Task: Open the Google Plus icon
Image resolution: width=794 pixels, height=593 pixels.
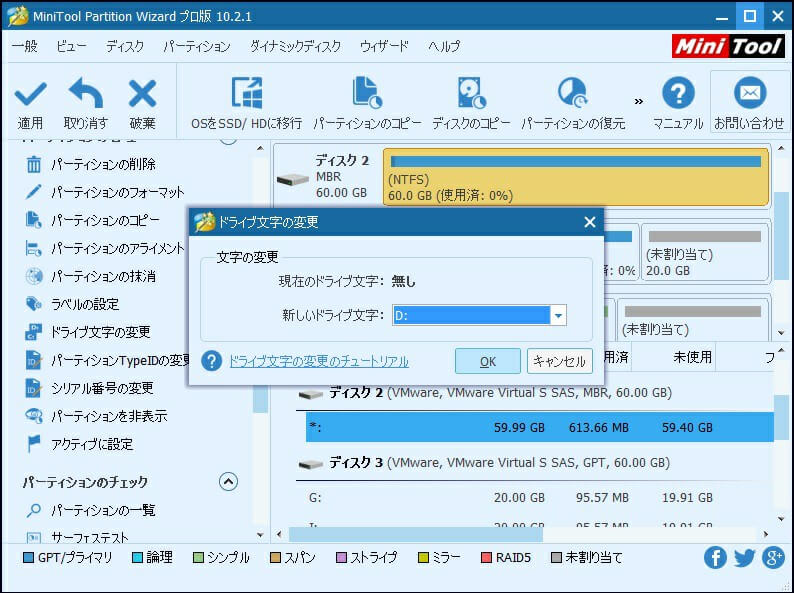Action: [x=774, y=558]
